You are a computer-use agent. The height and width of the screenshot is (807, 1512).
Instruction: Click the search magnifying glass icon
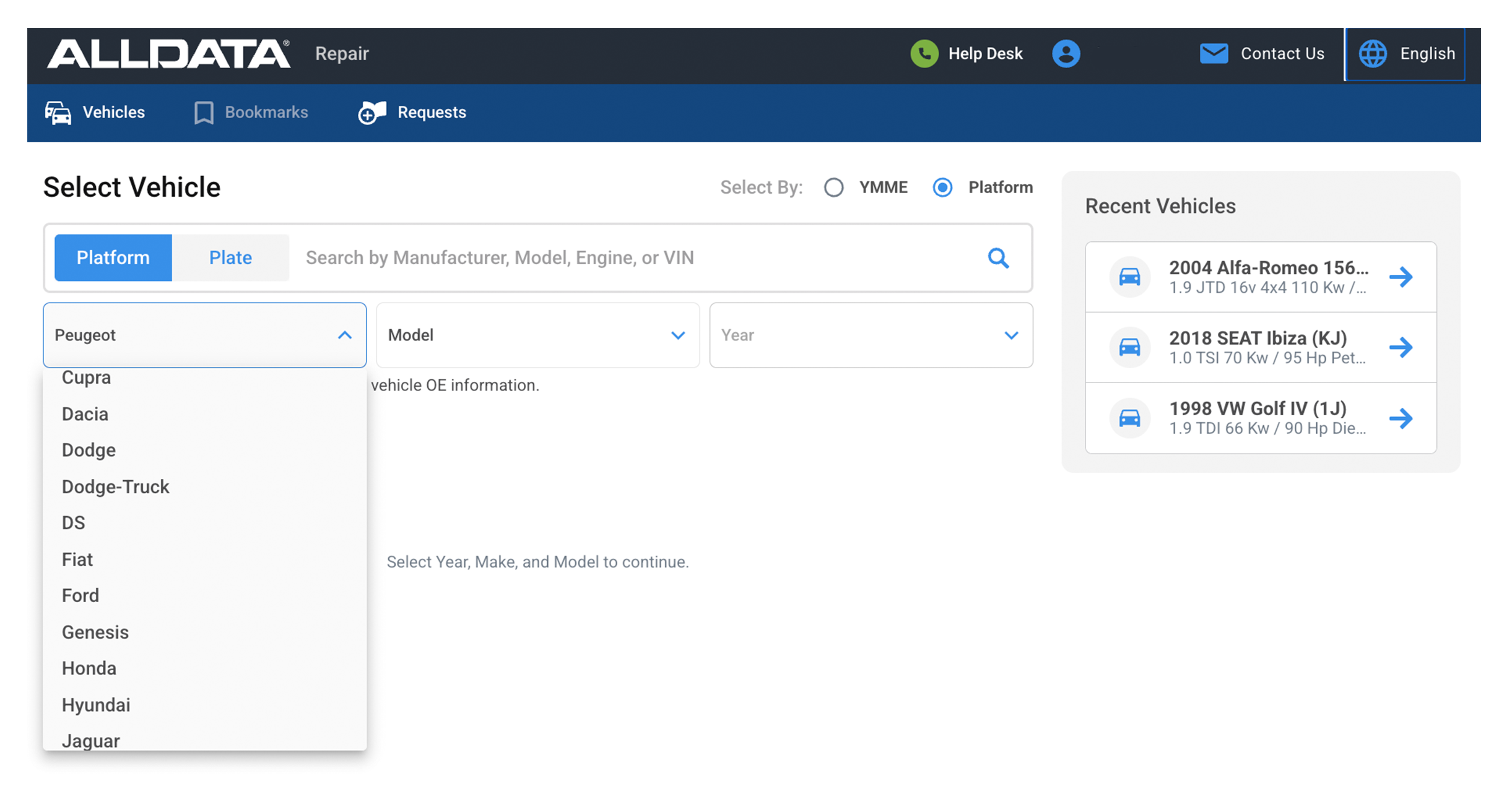point(998,257)
